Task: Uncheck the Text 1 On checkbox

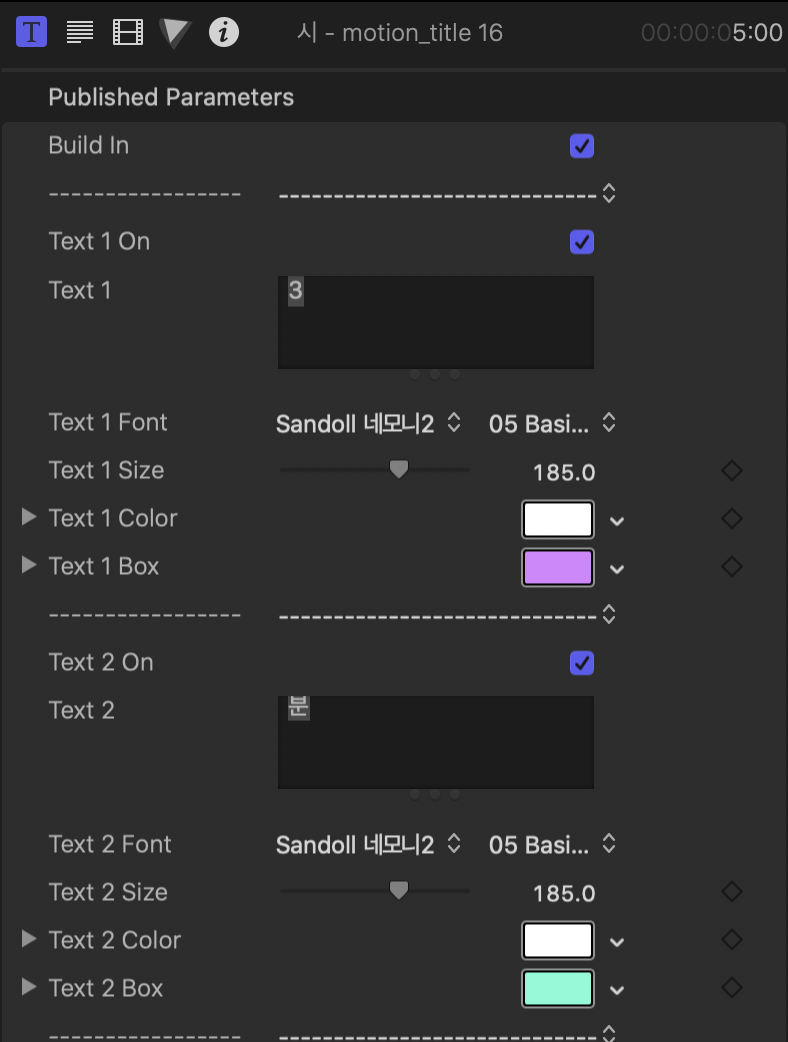Action: [x=581, y=242]
